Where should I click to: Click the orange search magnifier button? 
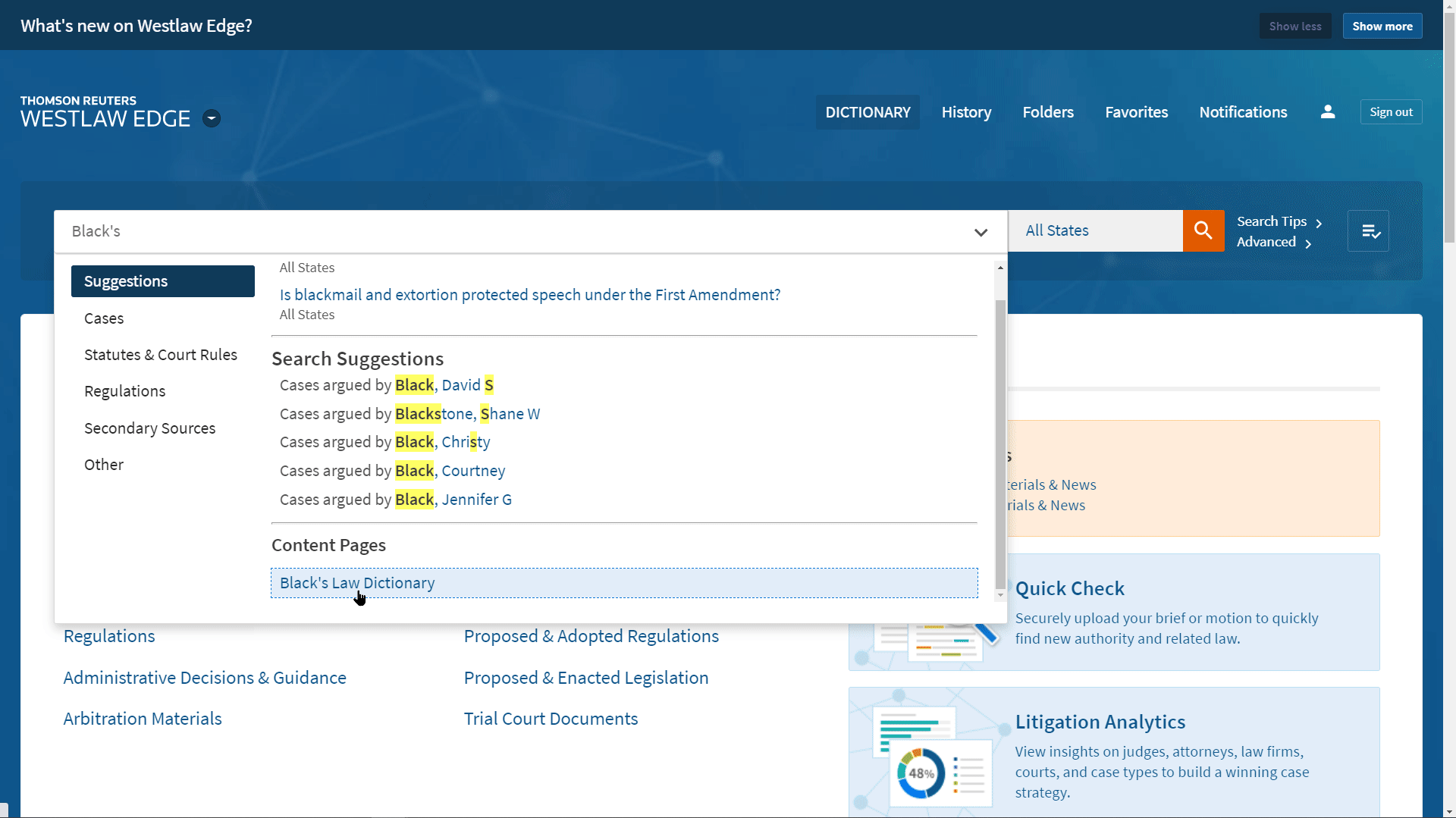point(1203,230)
